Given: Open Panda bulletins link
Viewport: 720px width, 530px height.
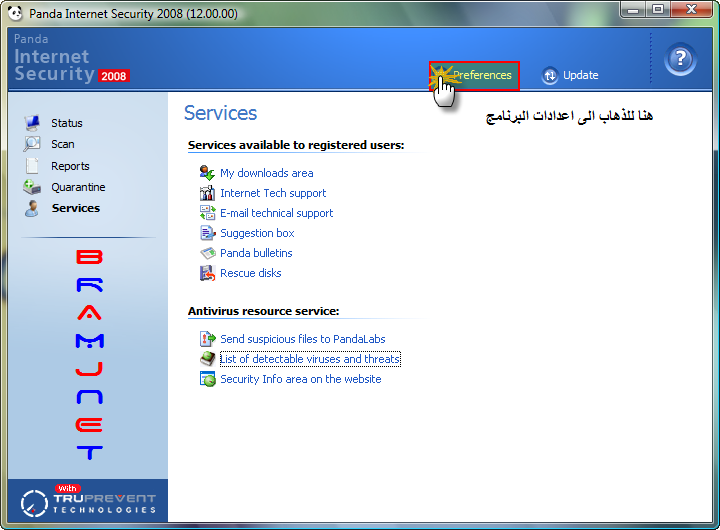Looking at the screenshot, I should [x=256, y=253].
